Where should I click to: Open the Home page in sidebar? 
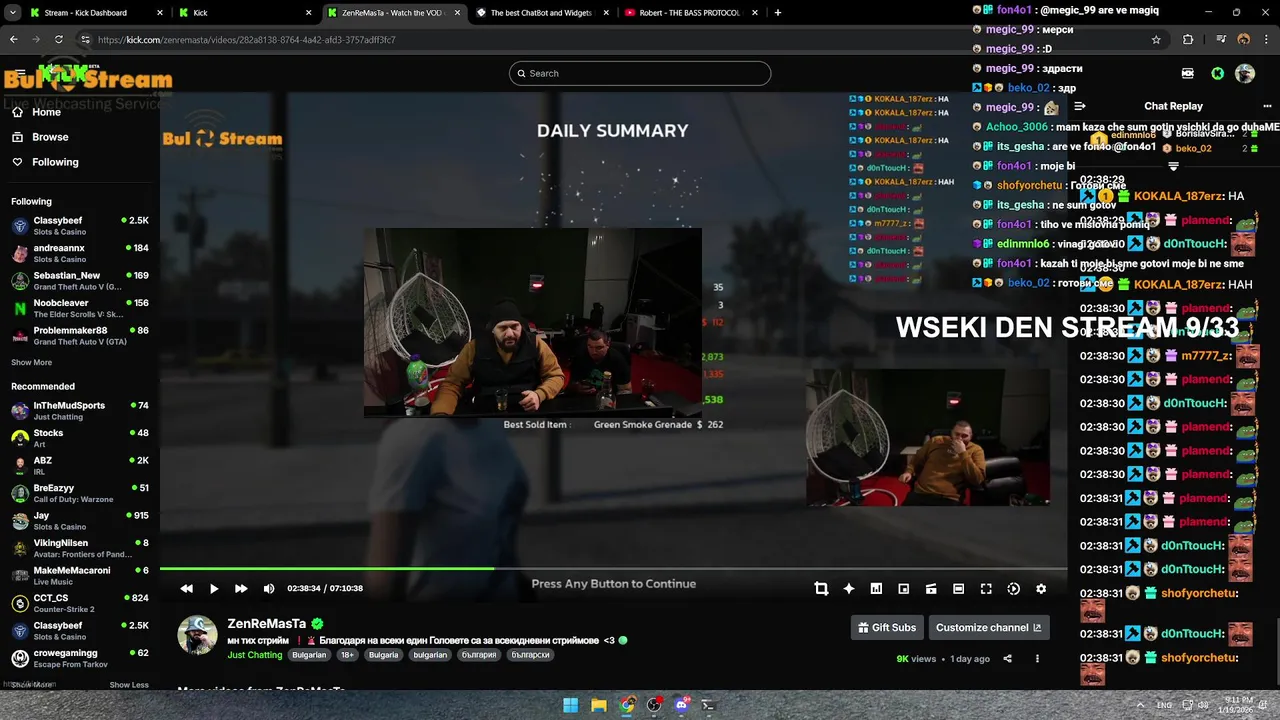[46, 112]
